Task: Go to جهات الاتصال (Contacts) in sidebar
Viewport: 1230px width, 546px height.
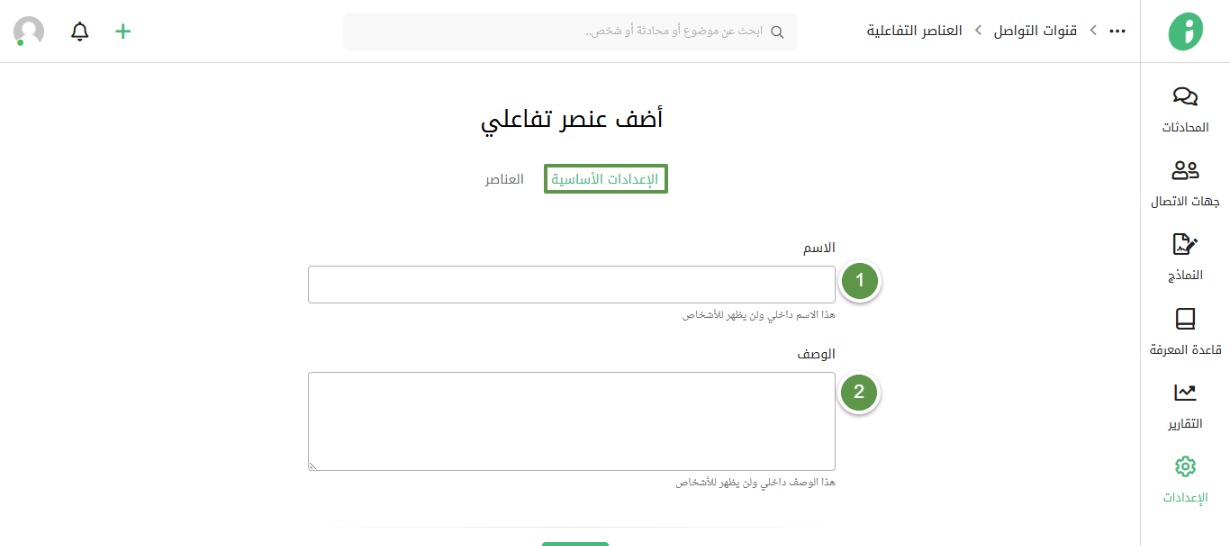Action: (x=1185, y=171)
